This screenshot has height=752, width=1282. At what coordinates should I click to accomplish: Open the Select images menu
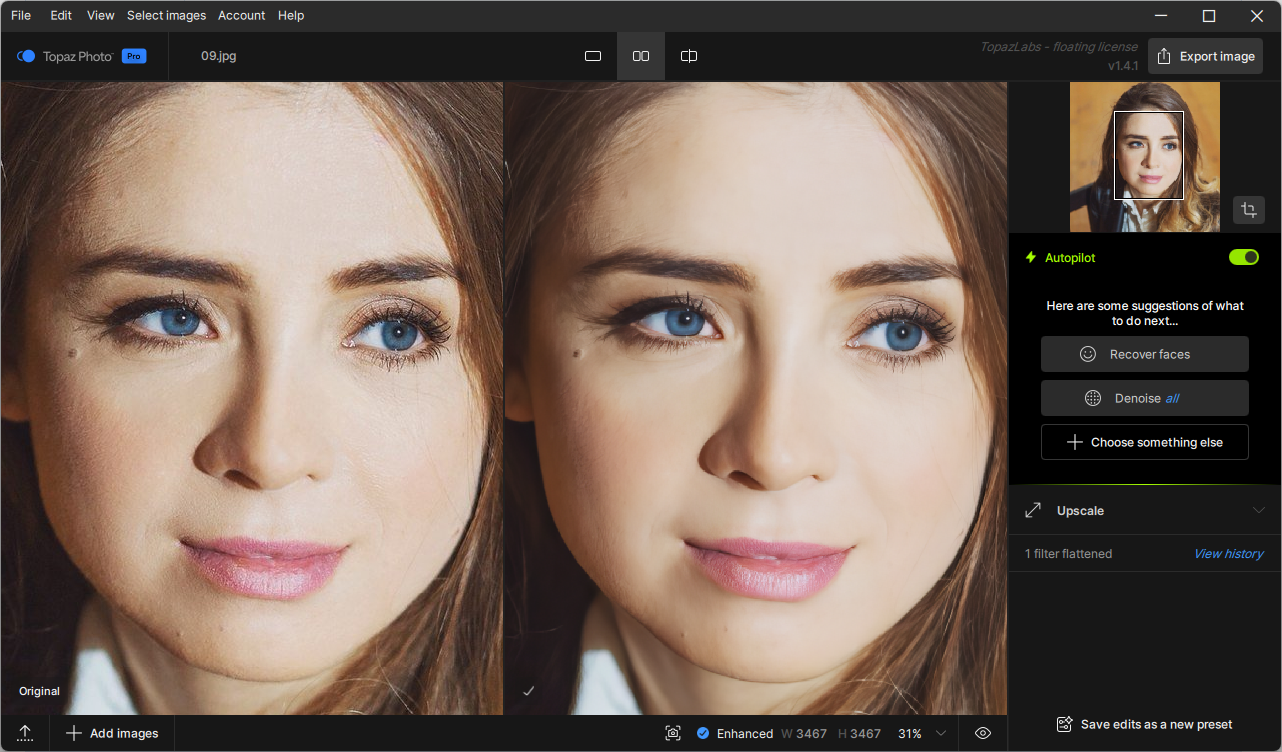click(166, 16)
